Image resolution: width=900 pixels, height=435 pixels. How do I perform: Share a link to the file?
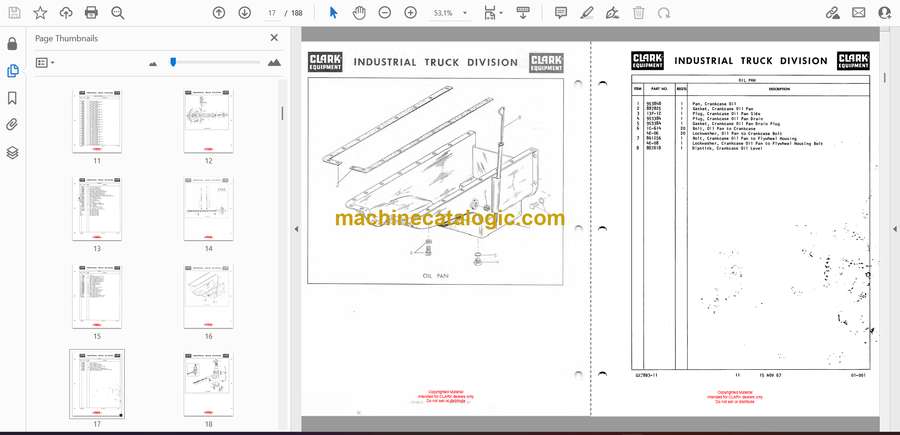click(833, 13)
